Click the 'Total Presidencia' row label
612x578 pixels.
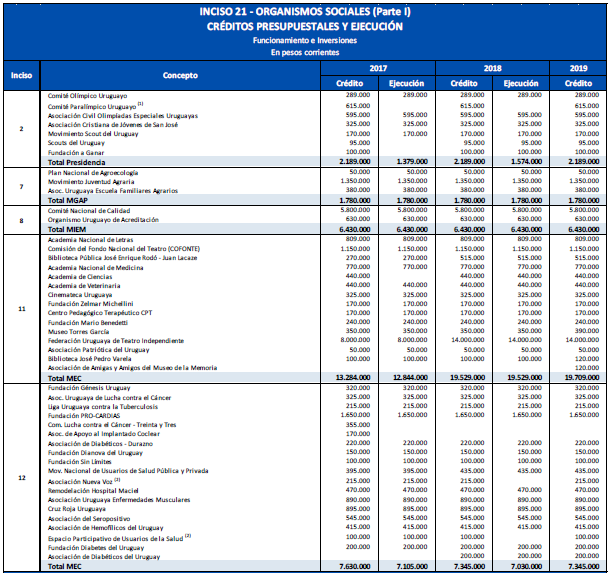[x=76, y=162]
